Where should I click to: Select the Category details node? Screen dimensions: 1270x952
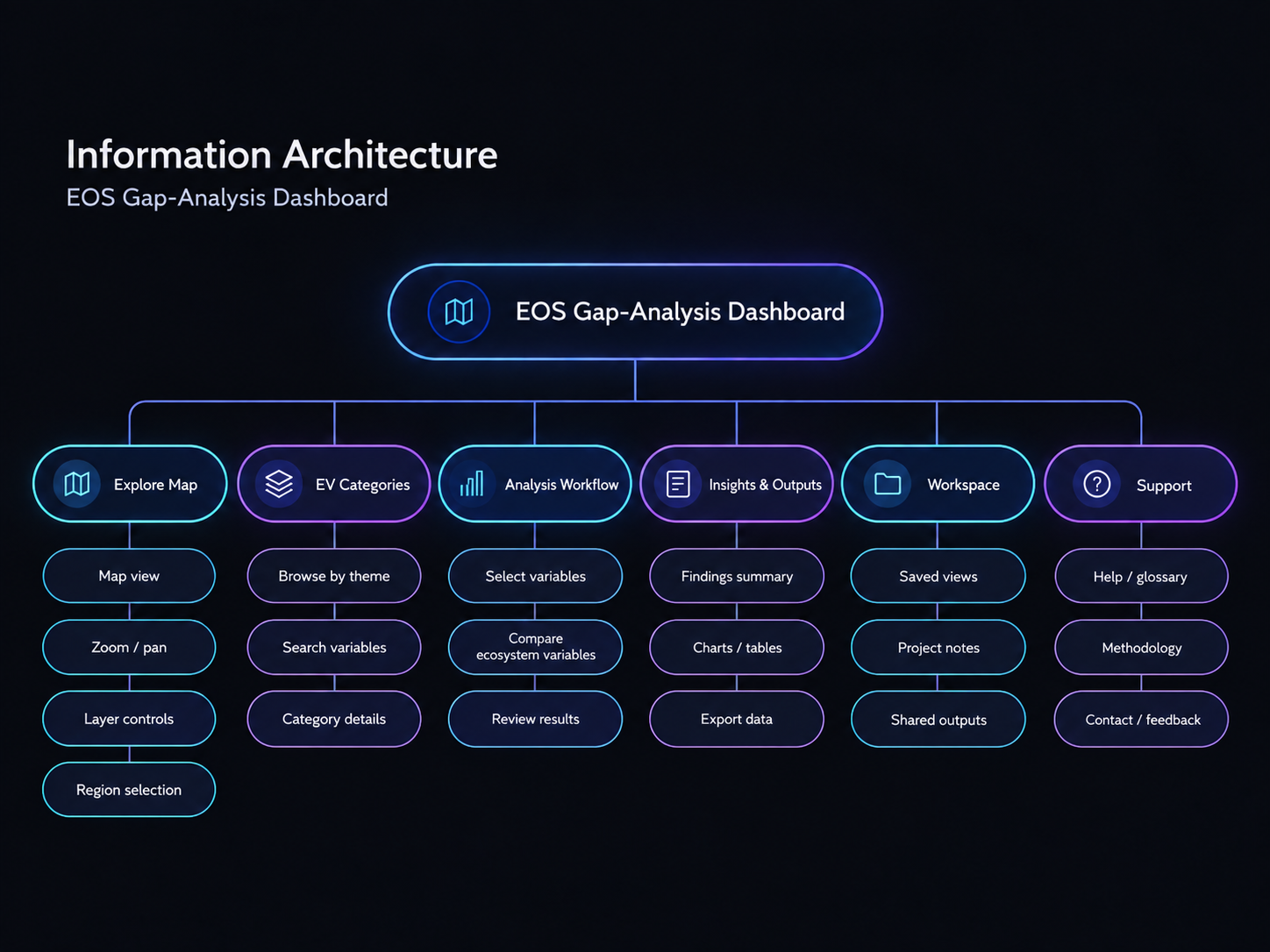click(334, 719)
